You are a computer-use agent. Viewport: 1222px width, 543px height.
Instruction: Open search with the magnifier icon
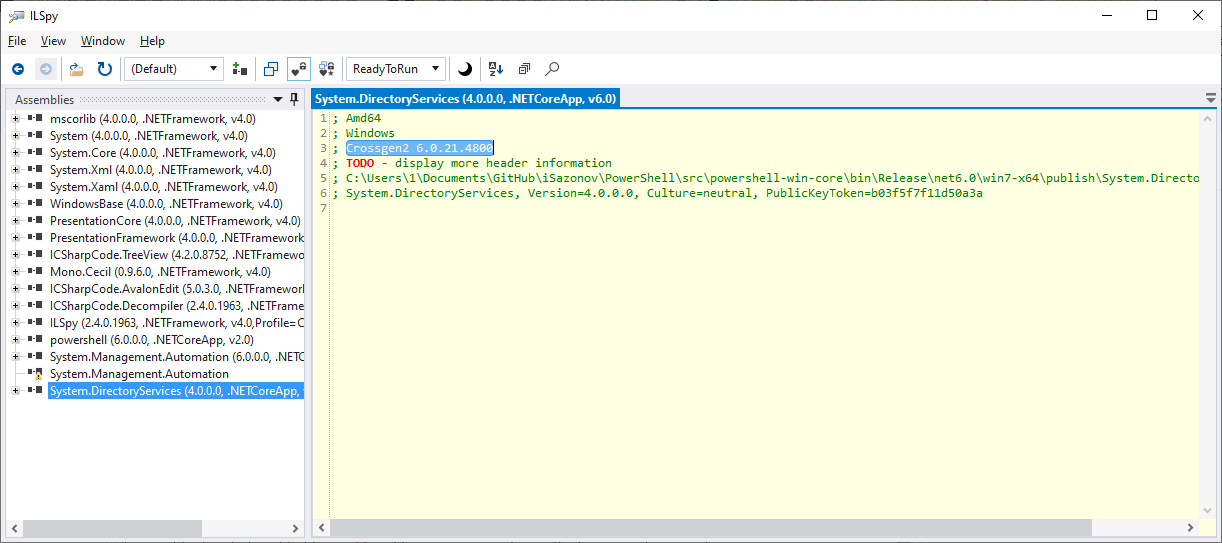[552, 69]
